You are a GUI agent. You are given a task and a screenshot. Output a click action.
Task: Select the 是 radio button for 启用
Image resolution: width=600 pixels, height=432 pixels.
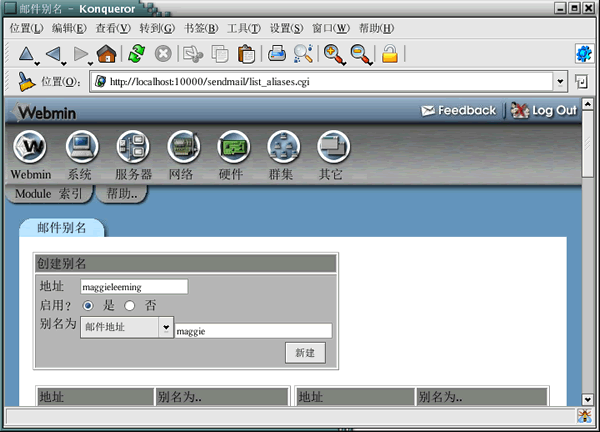click(88, 305)
